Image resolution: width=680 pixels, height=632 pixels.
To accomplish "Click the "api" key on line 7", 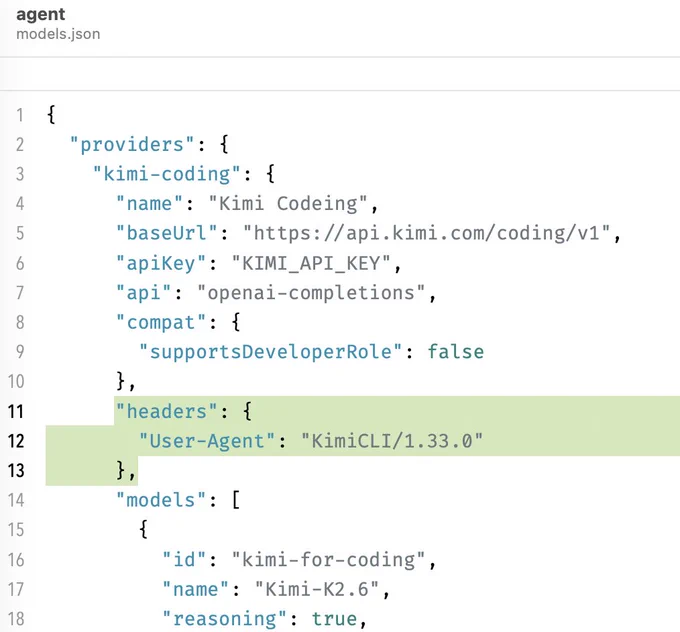I will click(x=144, y=293).
